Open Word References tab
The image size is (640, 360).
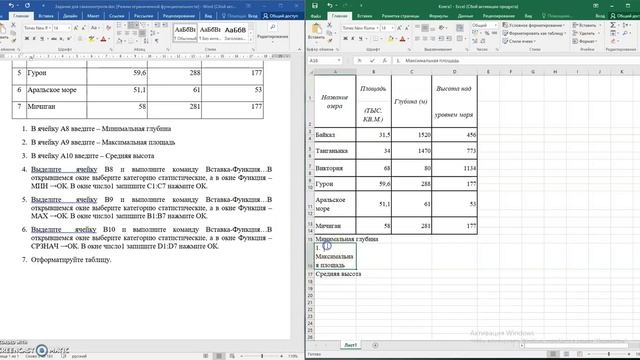coord(116,16)
